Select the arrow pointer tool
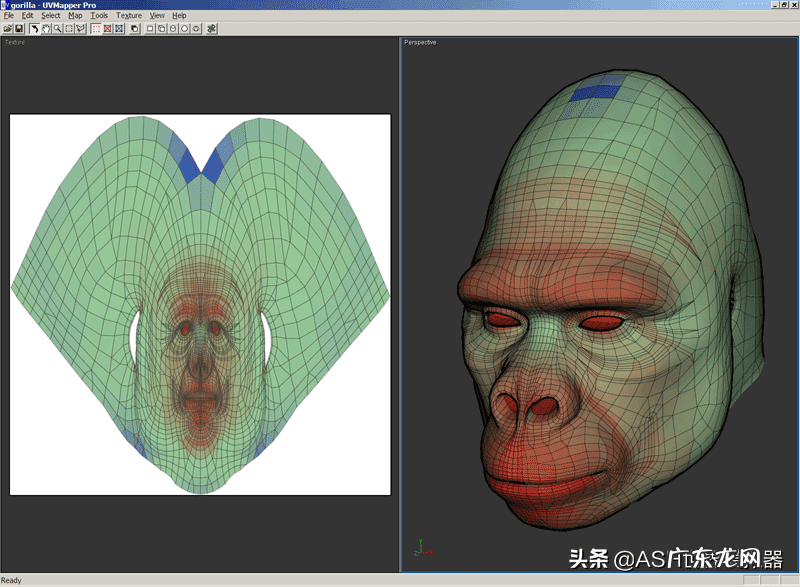This screenshot has height=587, width=800. [x=35, y=29]
